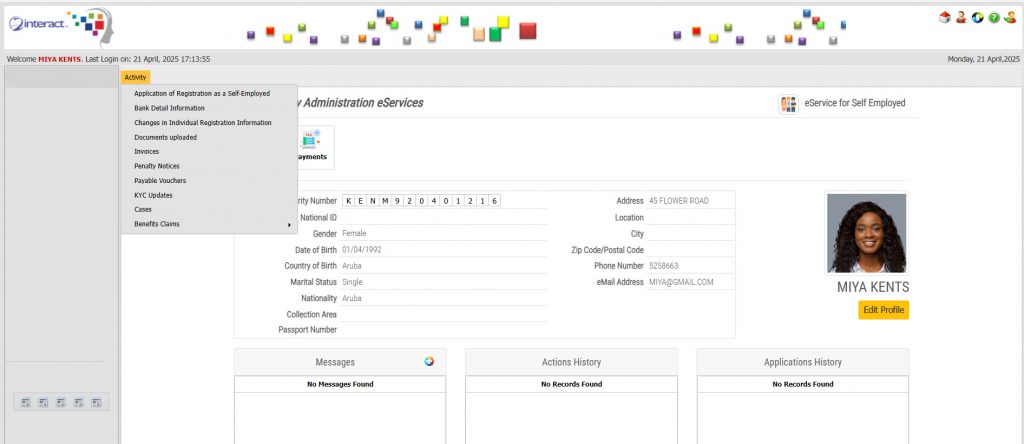This screenshot has height=444, width=1024.
Task: Open Changes in Individual Registration Information
Action: 203,122
